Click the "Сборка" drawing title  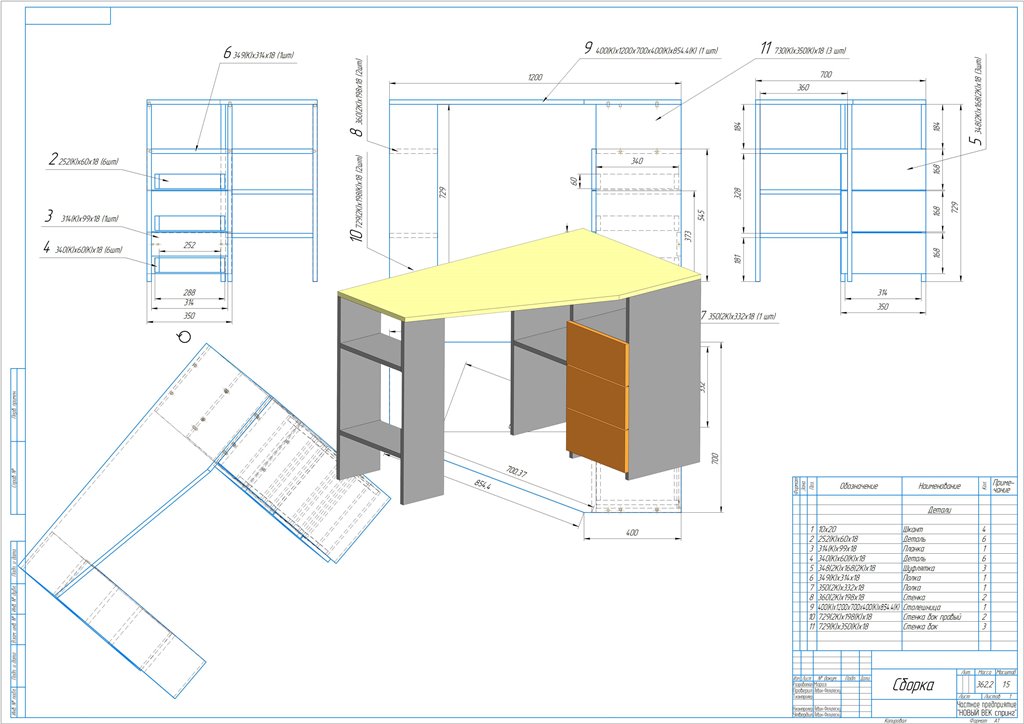point(913,685)
